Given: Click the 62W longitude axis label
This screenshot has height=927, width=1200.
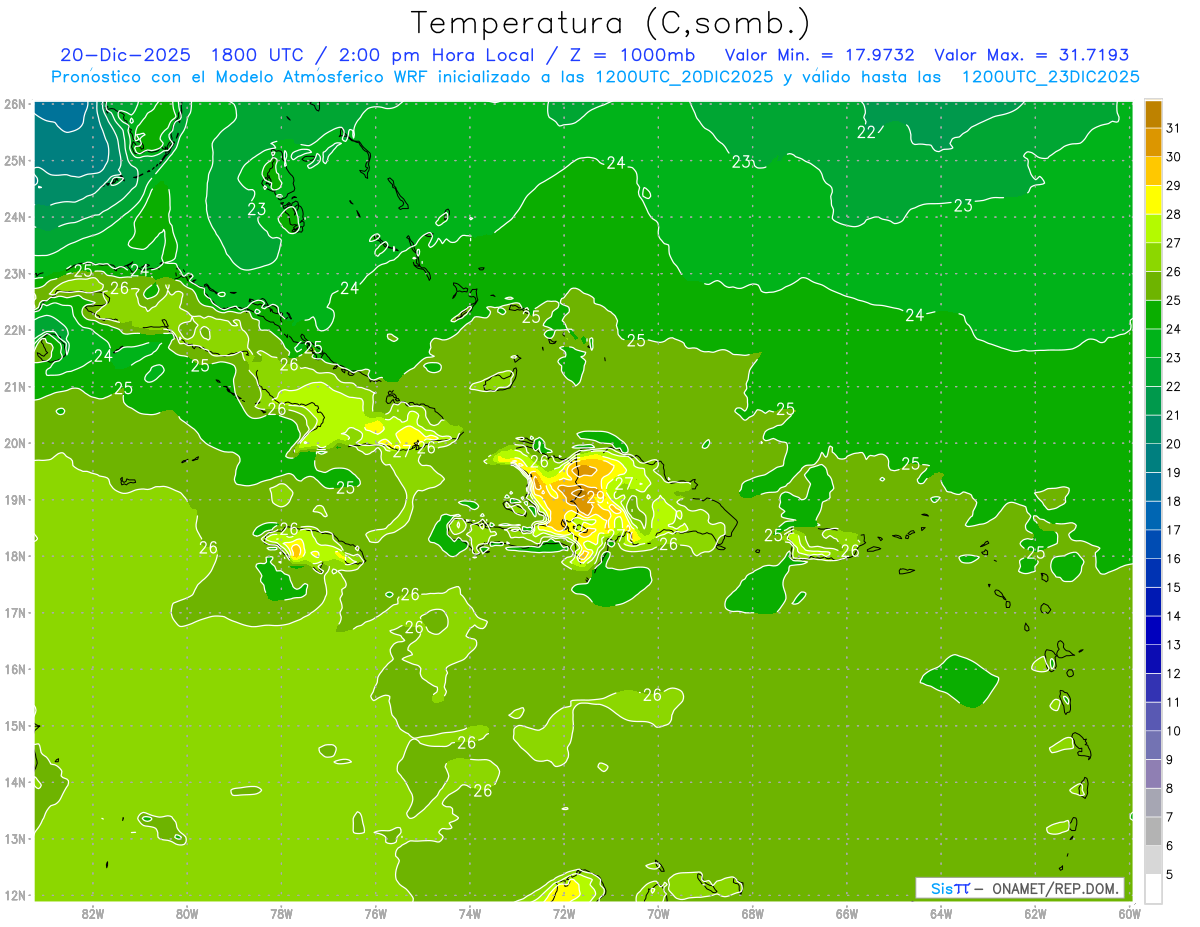Looking at the screenshot, I should coord(1035,913).
